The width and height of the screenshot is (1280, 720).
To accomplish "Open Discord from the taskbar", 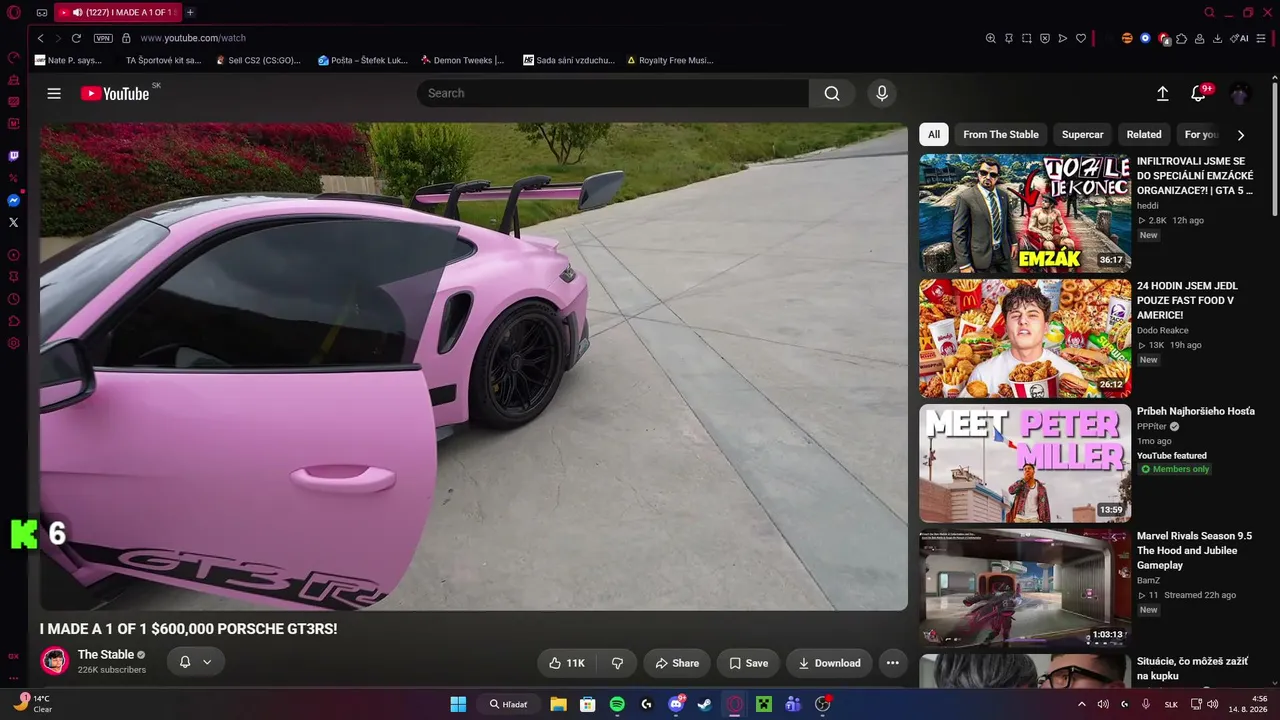I will (x=676, y=704).
